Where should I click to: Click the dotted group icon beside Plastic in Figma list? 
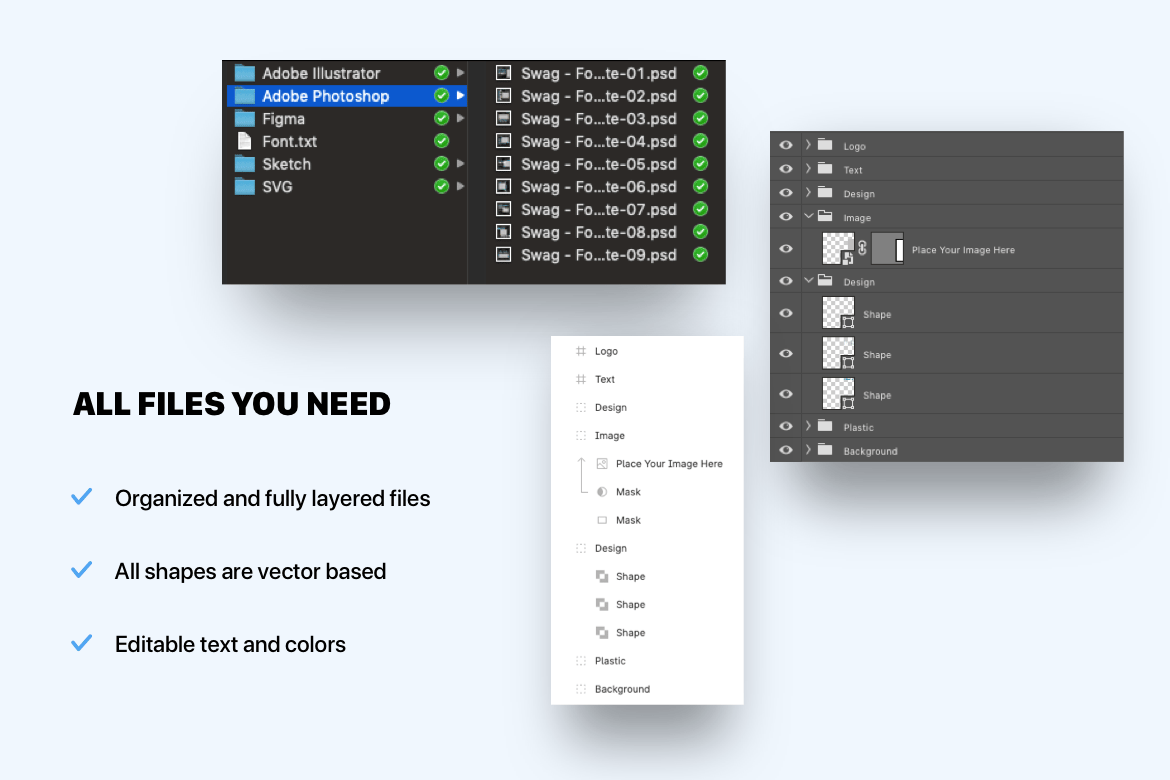[x=581, y=661]
